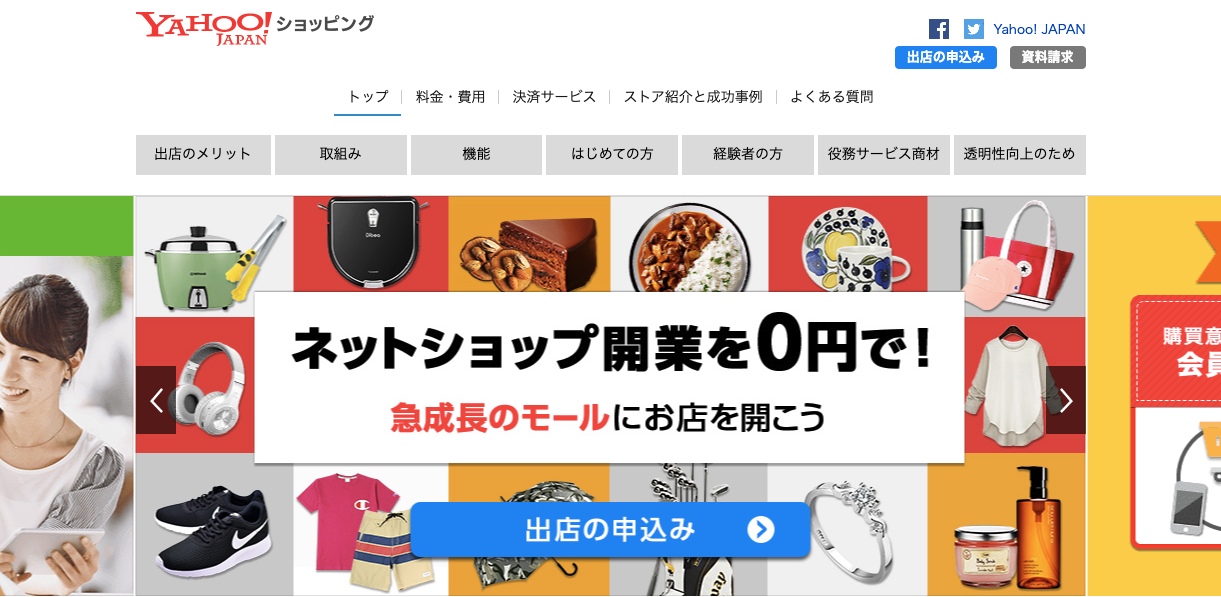Open the Twitter icon link
This screenshot has height=597, width=1221.
pos(974,29)
